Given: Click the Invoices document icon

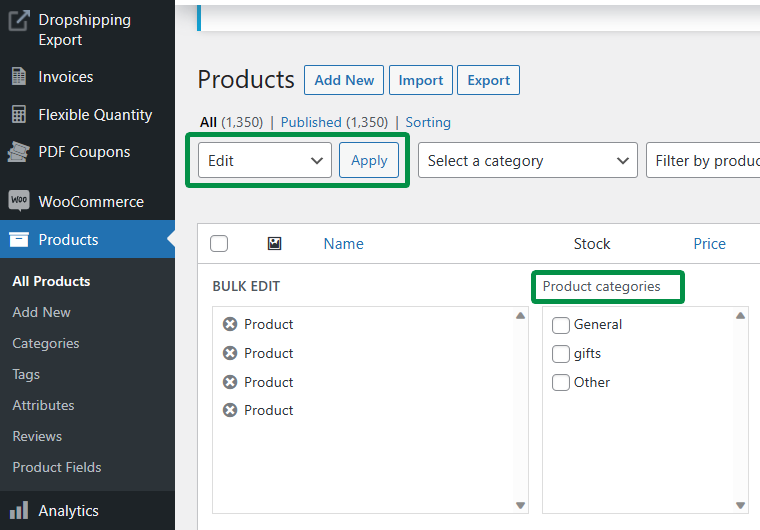Looking at the screenshot, I should 18,77.
